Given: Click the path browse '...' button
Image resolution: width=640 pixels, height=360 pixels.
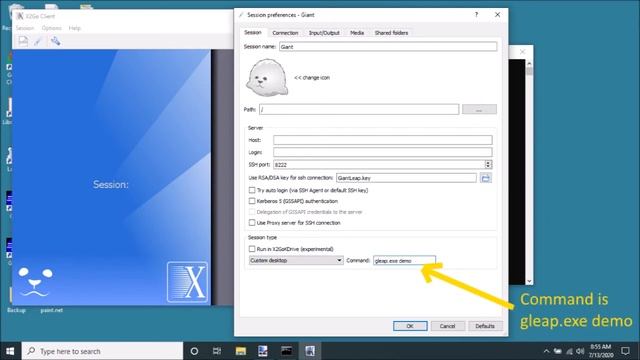Looking at the screenshot, I should [479, 109].
